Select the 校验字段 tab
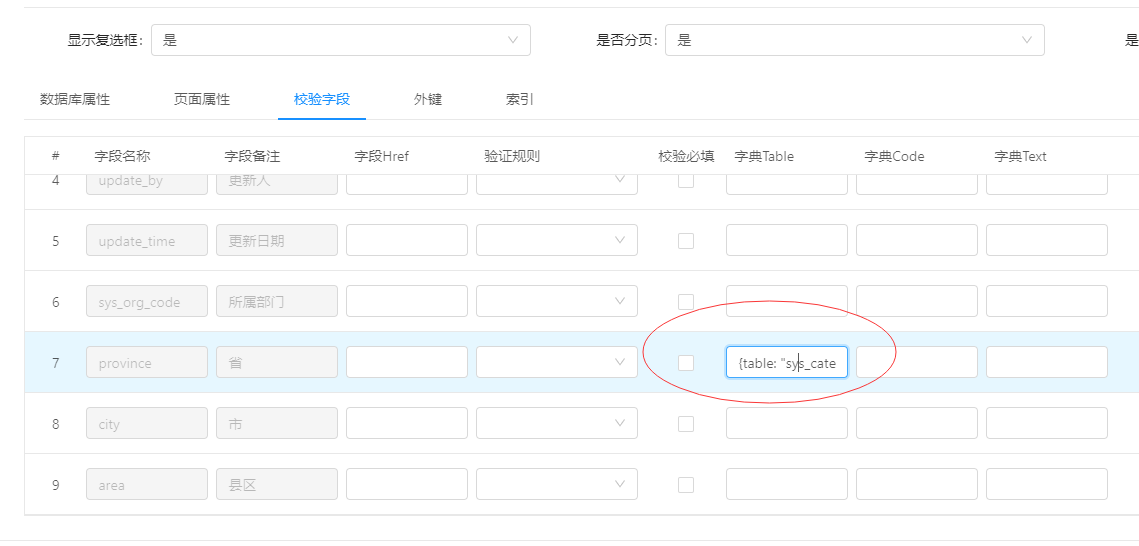This screenshot has width=1139, height=546. coord(322,99)
